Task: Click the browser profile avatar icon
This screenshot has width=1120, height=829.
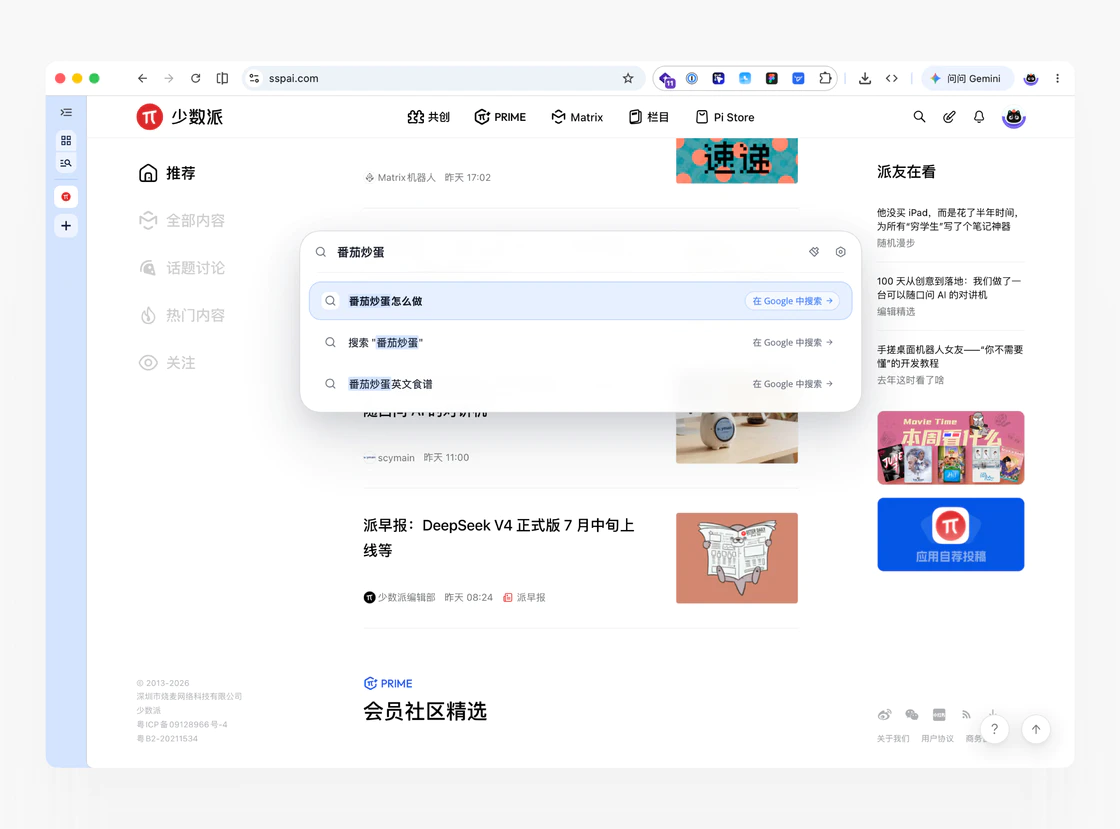Action: tap(1031, 79)
